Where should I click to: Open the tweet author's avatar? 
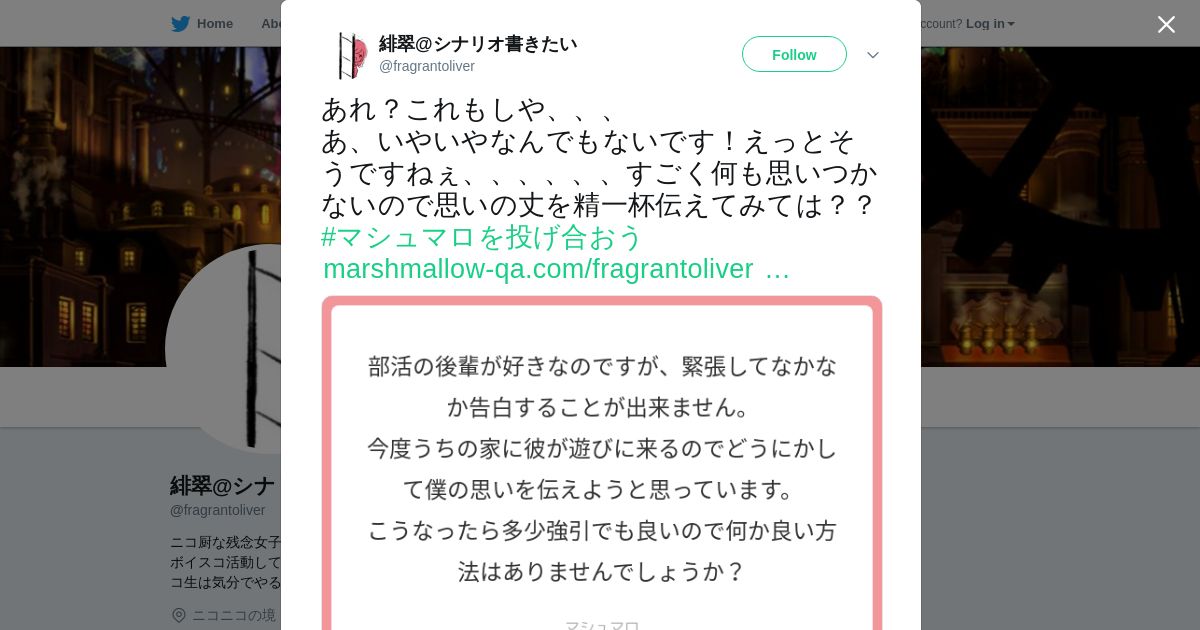coord(352,55)
